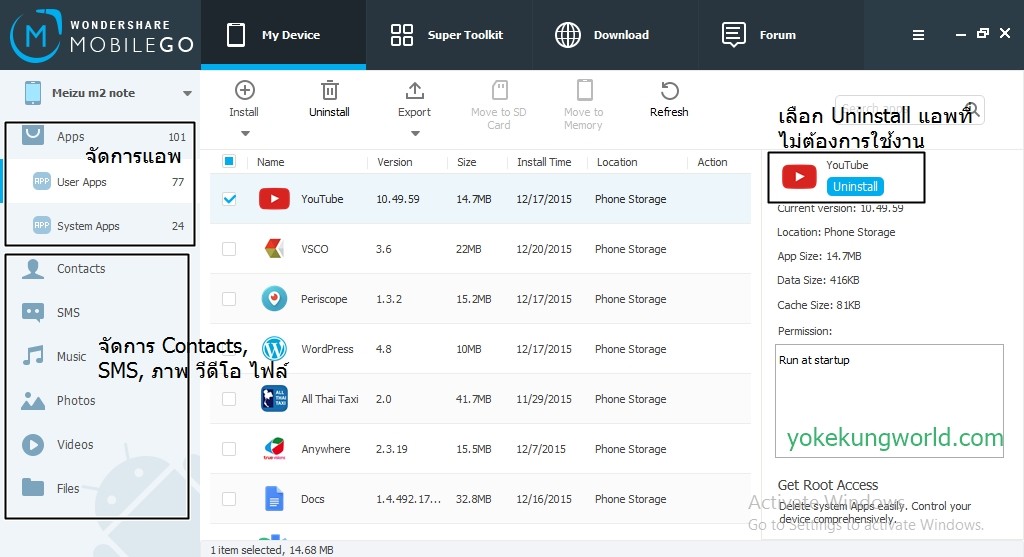Check the Periscope row checkbox
Viewport: 1024px width, 557px height.
click(229, 299)
